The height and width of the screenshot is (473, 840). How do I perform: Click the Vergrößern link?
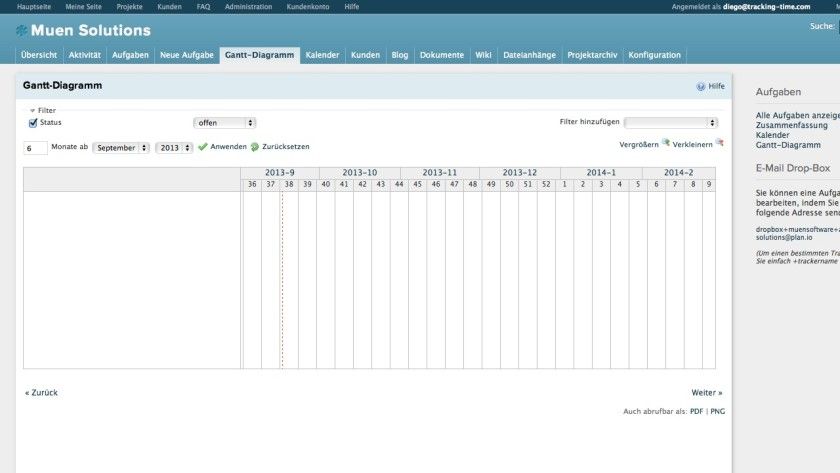pyautogui.click(x=639, y=145)
